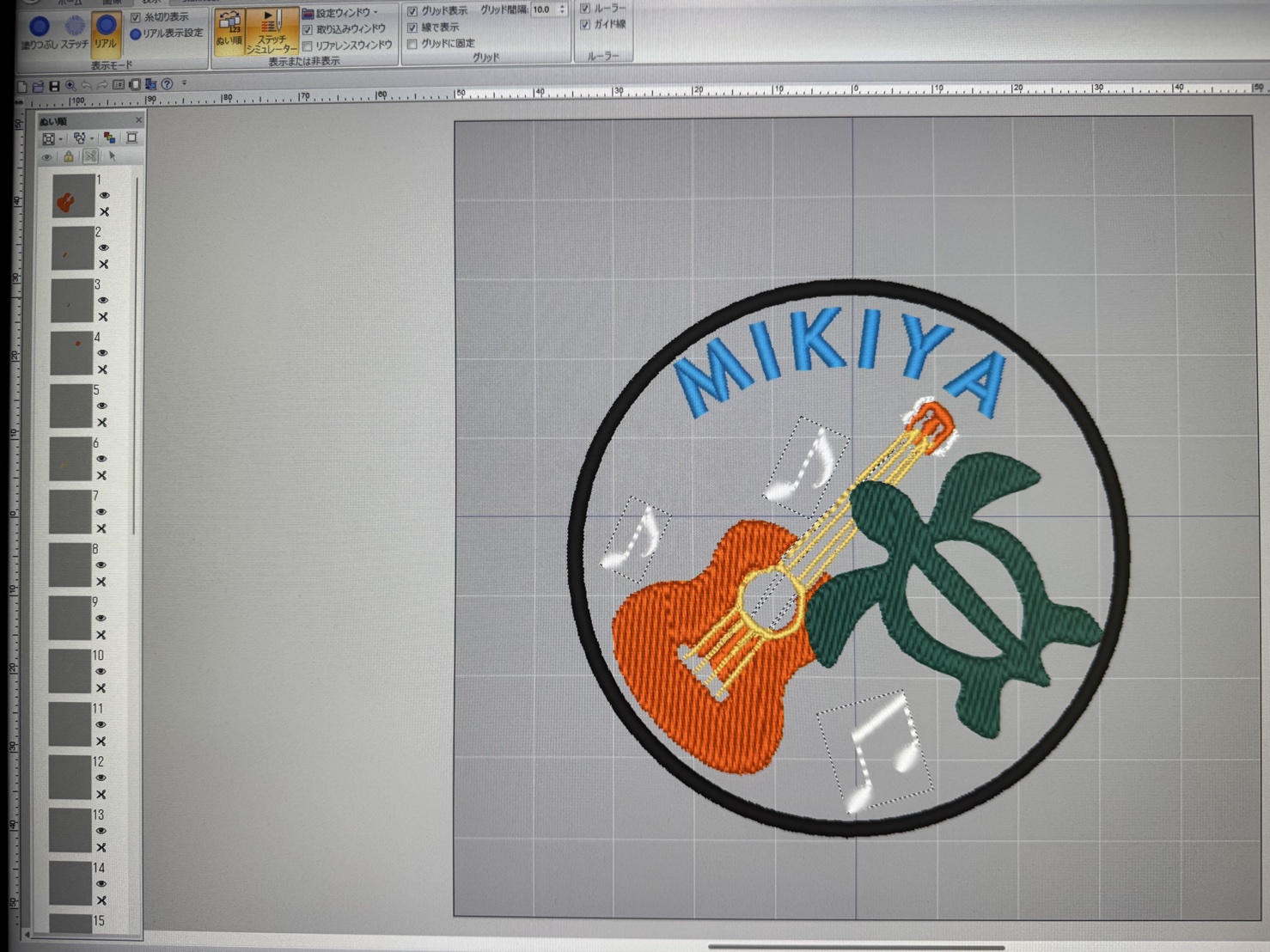Adjust the グリッド間隔 spinner arrows
This screenshot has width=1270, height=952.
tap(562, 10)
